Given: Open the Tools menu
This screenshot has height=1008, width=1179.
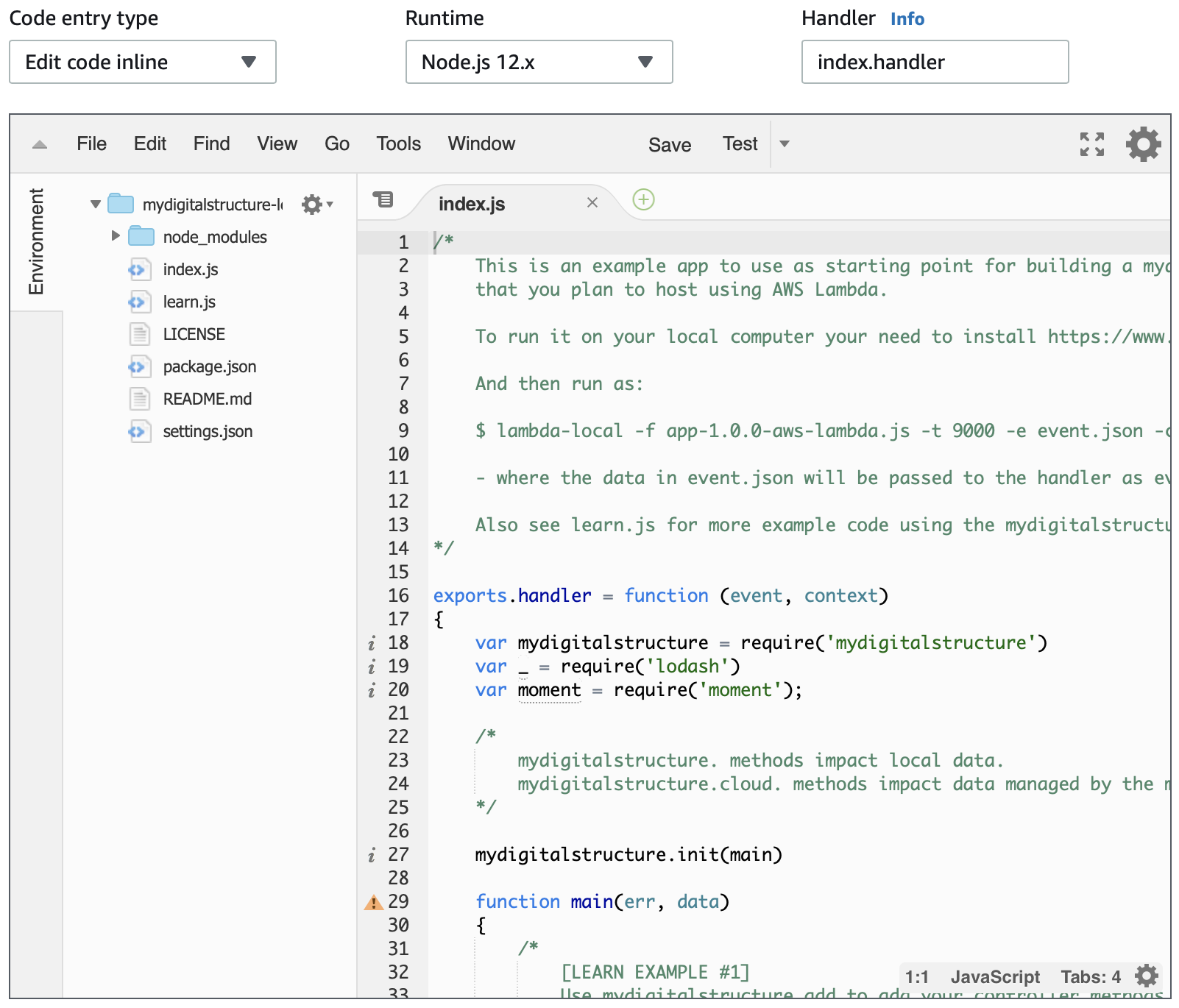Looking at the screenshot, I should (399, 143).
